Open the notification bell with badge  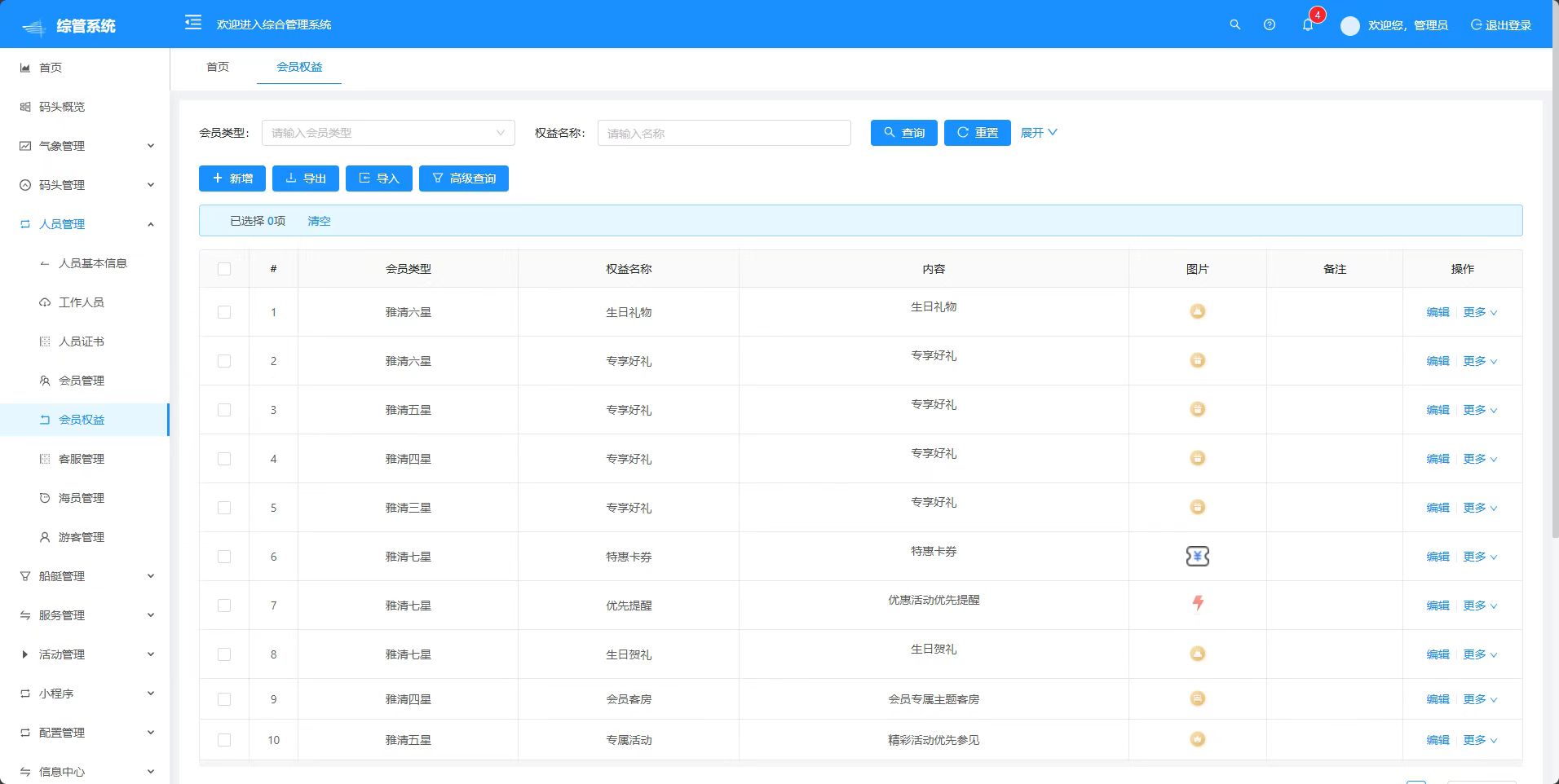(1308, 25)
